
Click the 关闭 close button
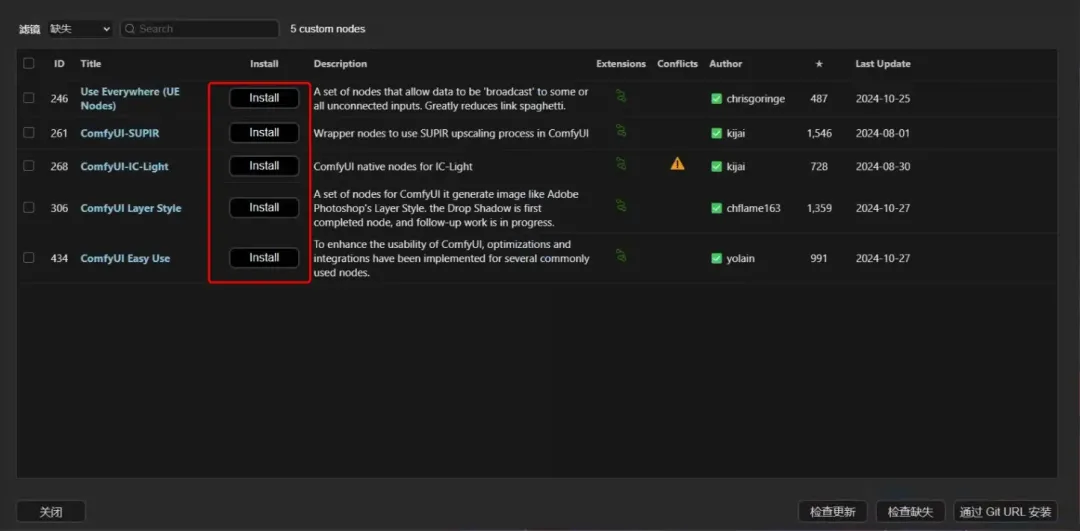click(51, 512)
